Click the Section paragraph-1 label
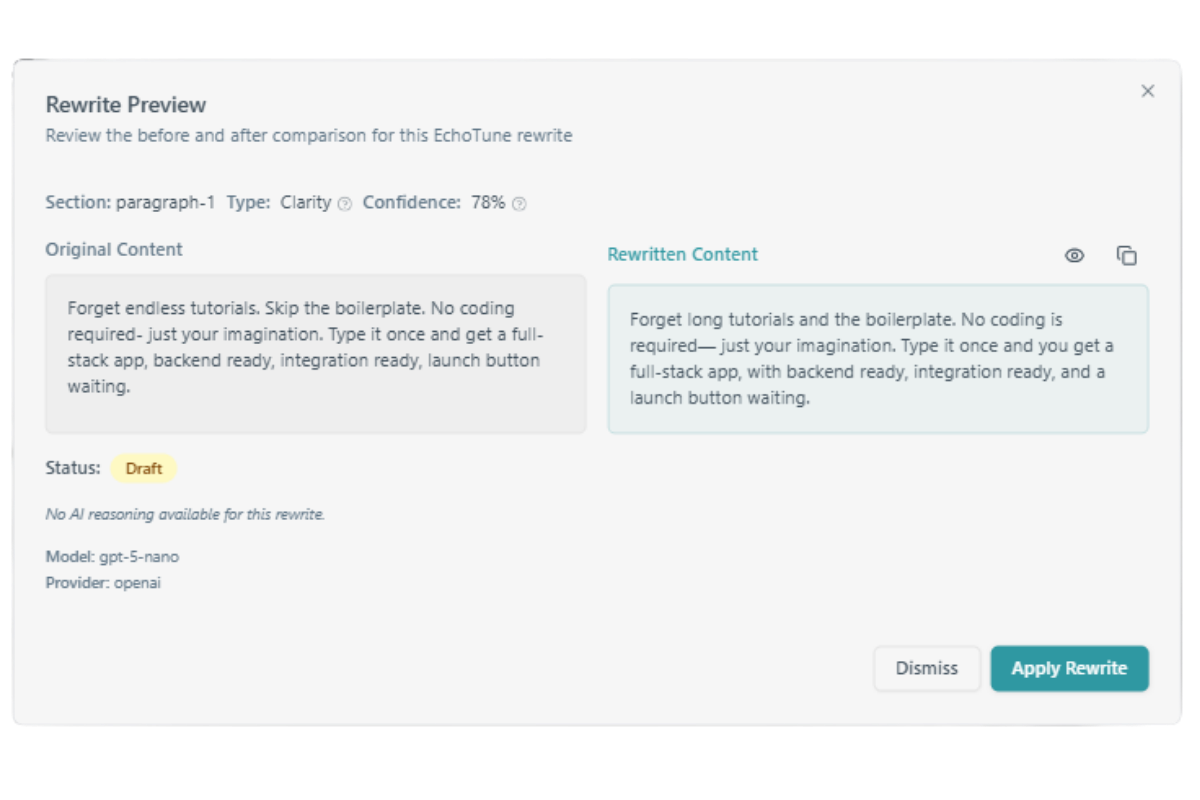This screenshot has height=800, width=1200. pyautogui.click(x=130, y=202)
